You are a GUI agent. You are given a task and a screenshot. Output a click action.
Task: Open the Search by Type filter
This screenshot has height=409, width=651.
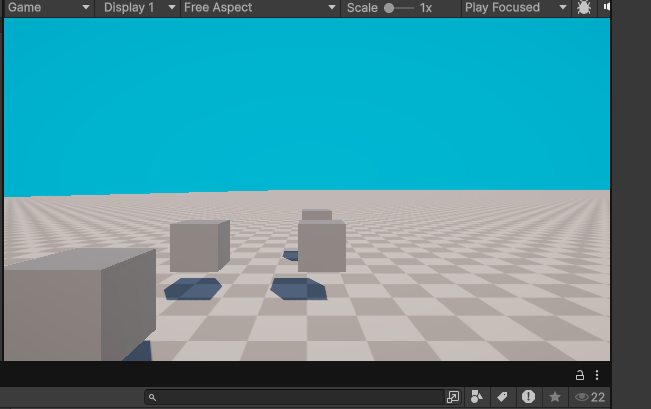tap(477, 397)
